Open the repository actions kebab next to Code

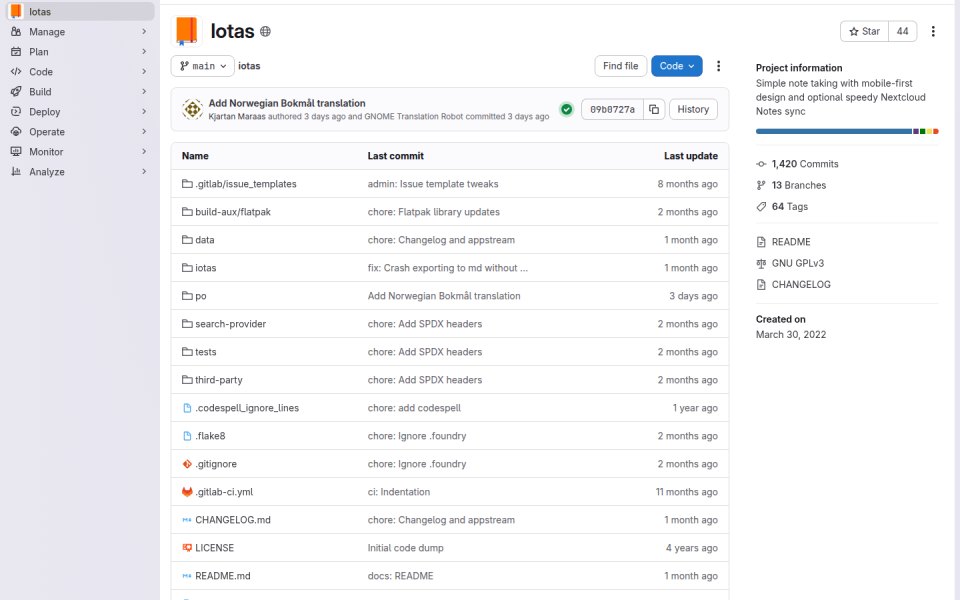coord(718,66)
